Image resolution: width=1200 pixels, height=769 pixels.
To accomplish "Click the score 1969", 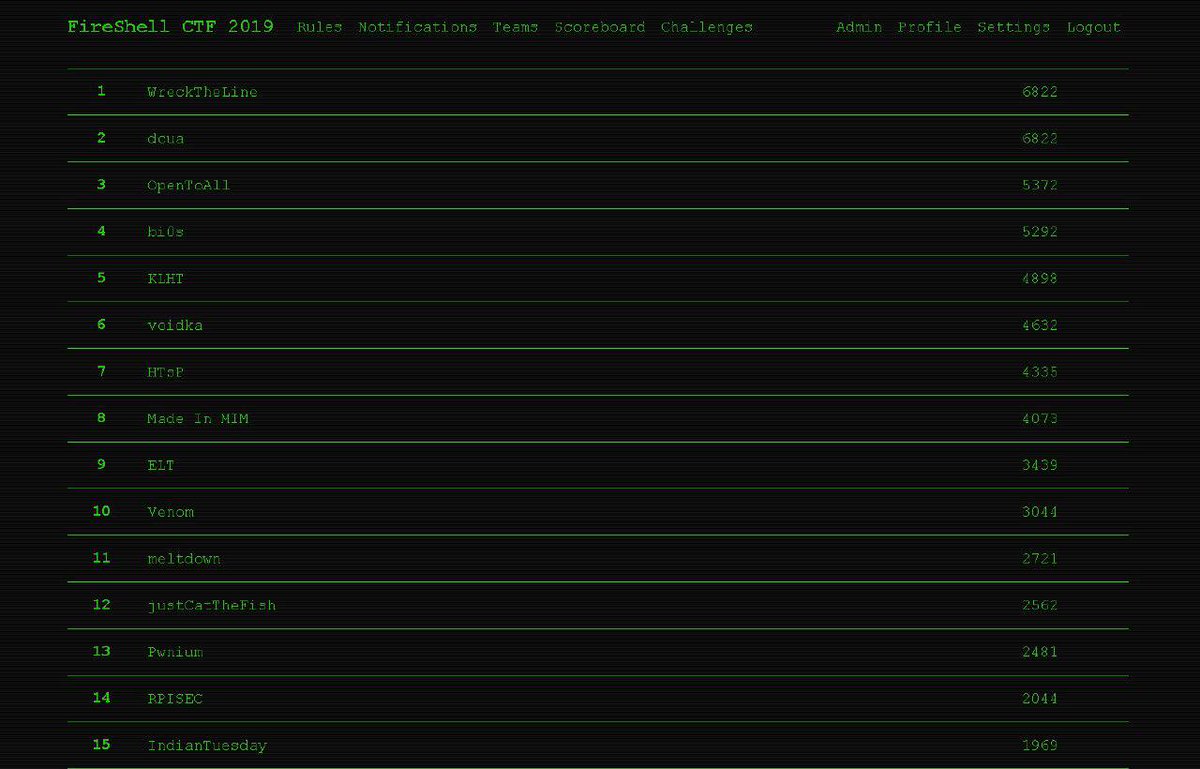I will 1040,745.
